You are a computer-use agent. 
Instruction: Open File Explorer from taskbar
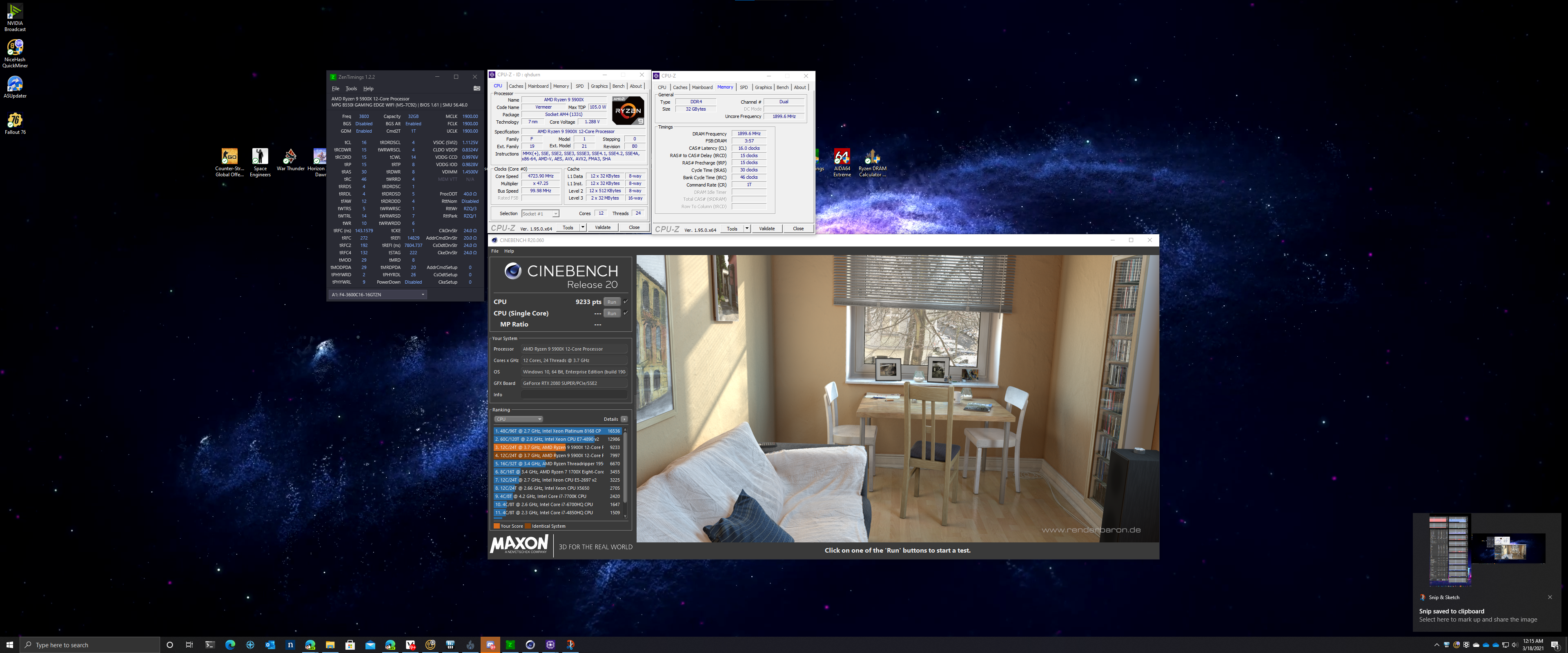tap(330, 644)
